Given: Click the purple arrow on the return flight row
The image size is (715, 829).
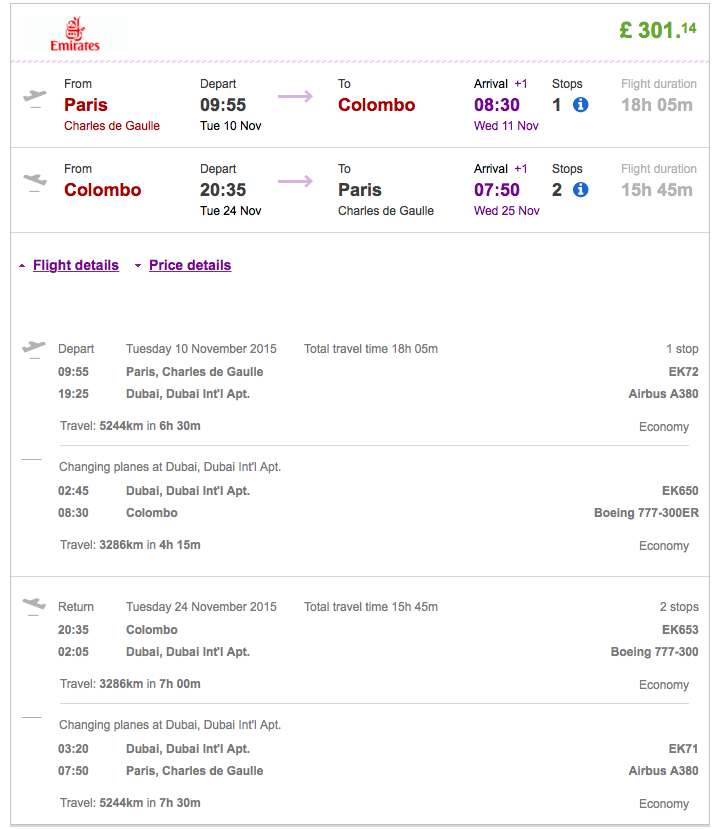Looking at the screenshot, I should 295,181.
